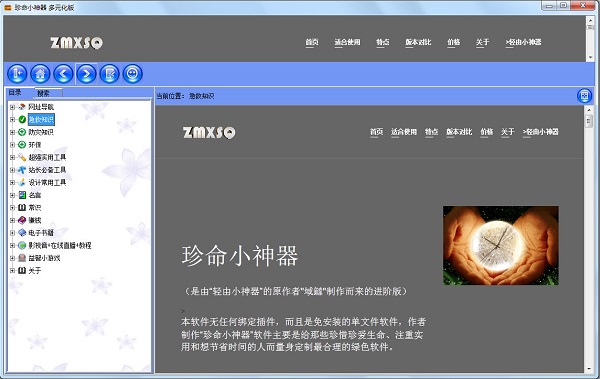Expand the 电子书籍 tree node

(x=12, y=233)
